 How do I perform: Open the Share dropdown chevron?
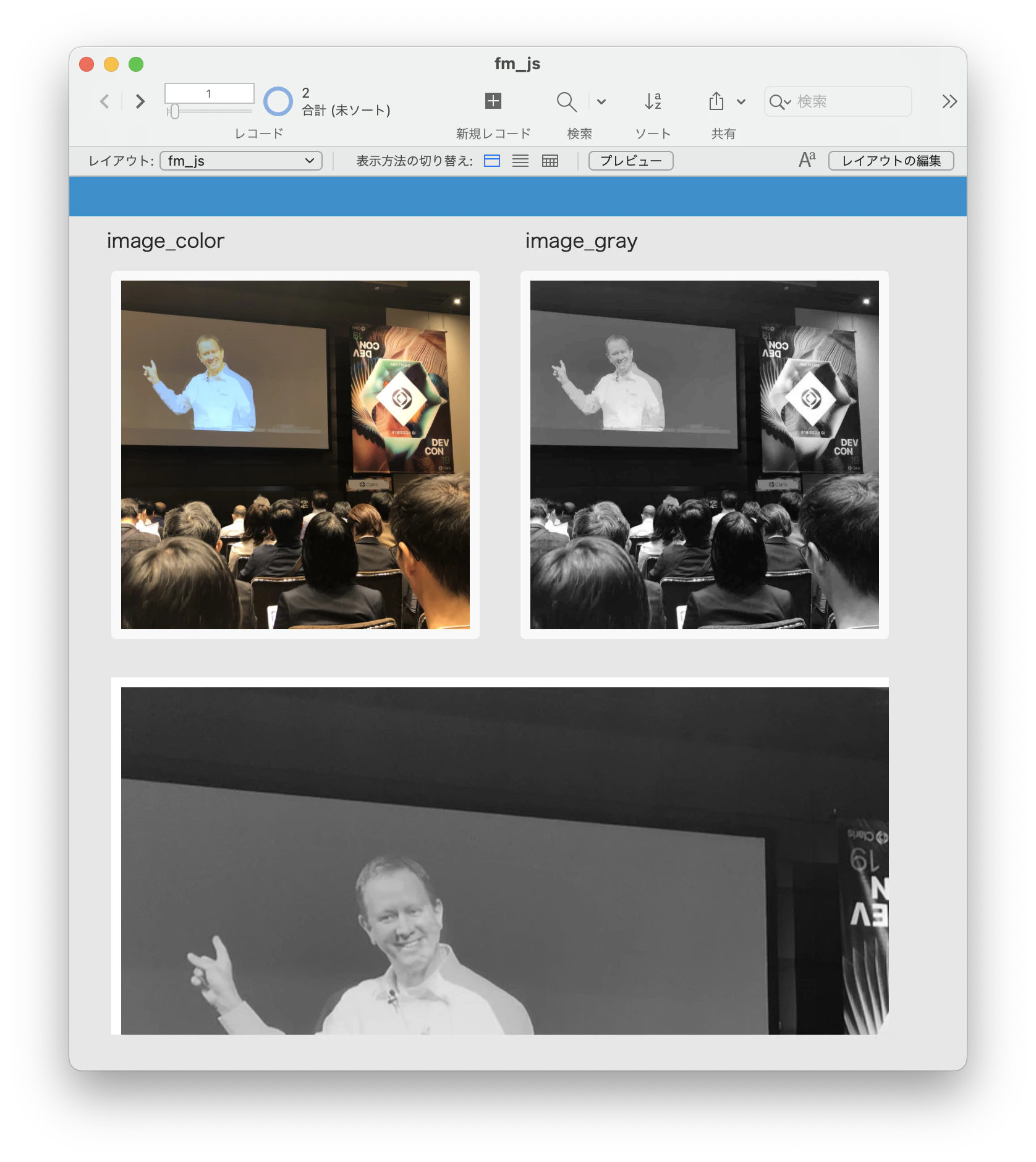point(741,102)
